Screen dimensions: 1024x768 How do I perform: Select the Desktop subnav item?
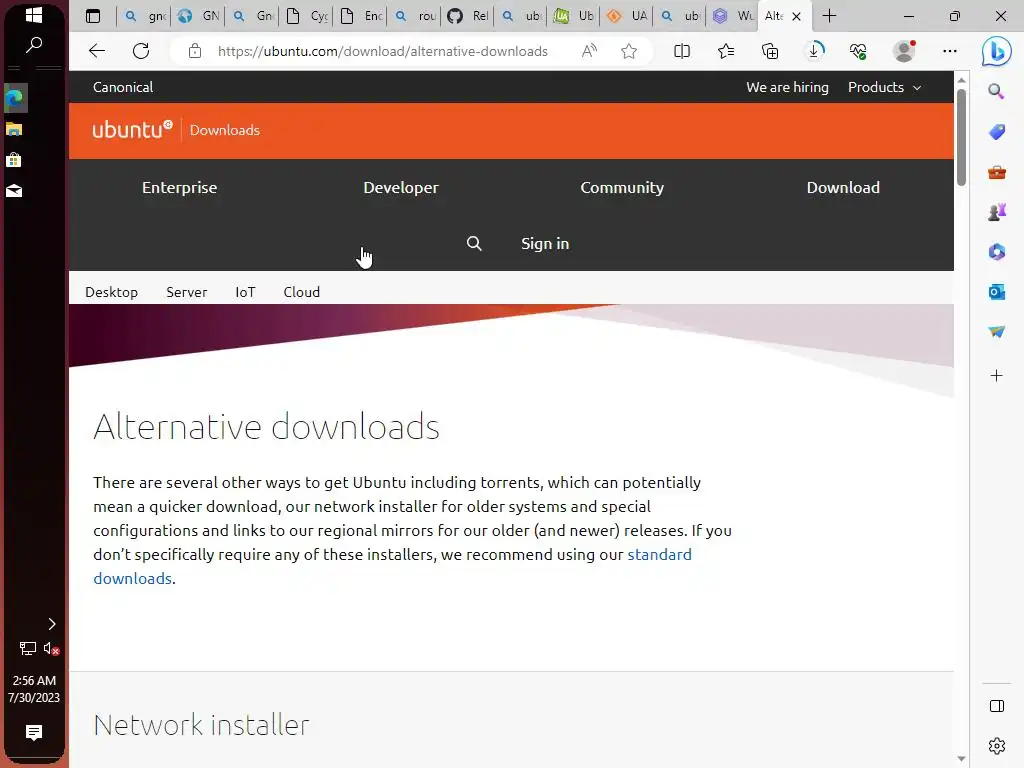click(112, 292)
